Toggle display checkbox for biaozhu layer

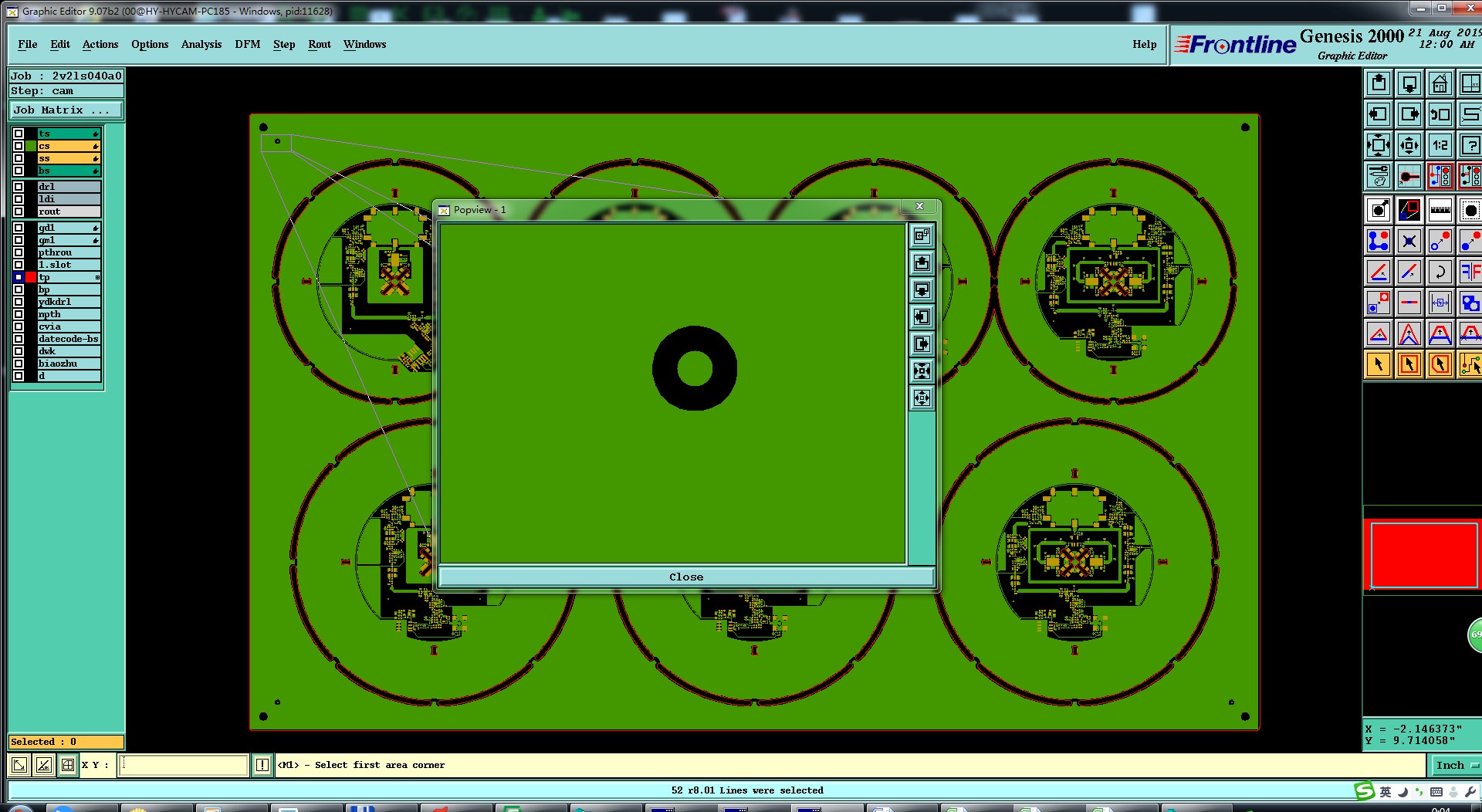coord(19,364)
